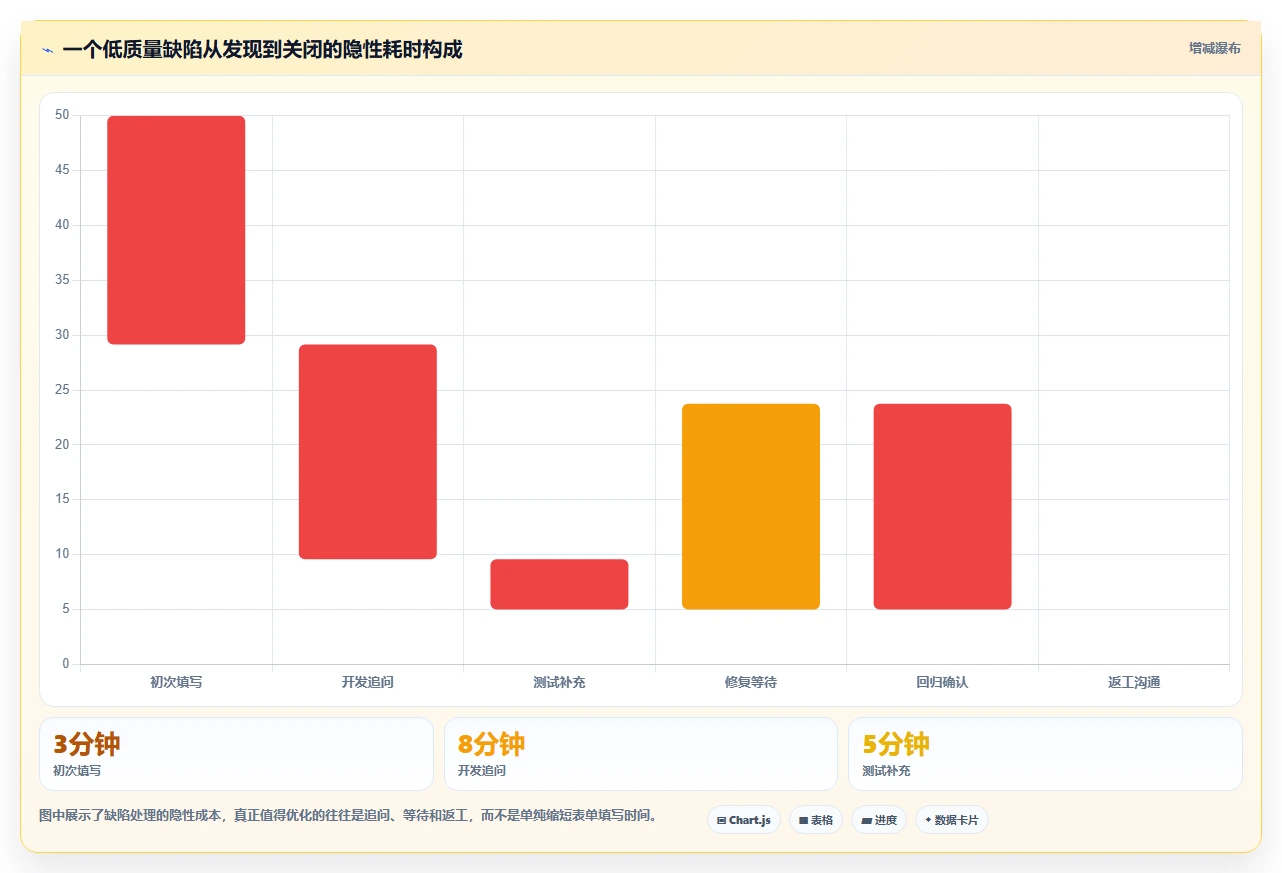Select the red 回归确认 bar
1282x873 pixels.
point(942,506)
